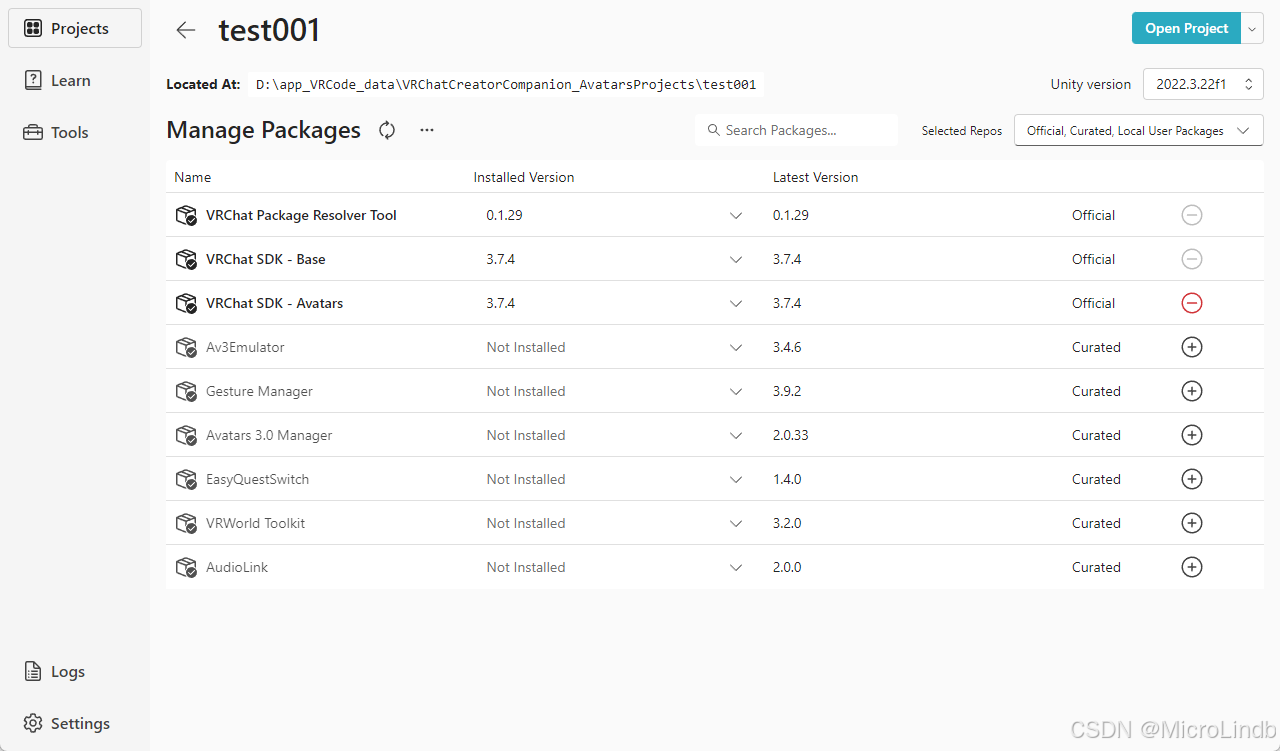
Task: Add AudioLink with the plus icon
Action: click(x=1191, y=567)
